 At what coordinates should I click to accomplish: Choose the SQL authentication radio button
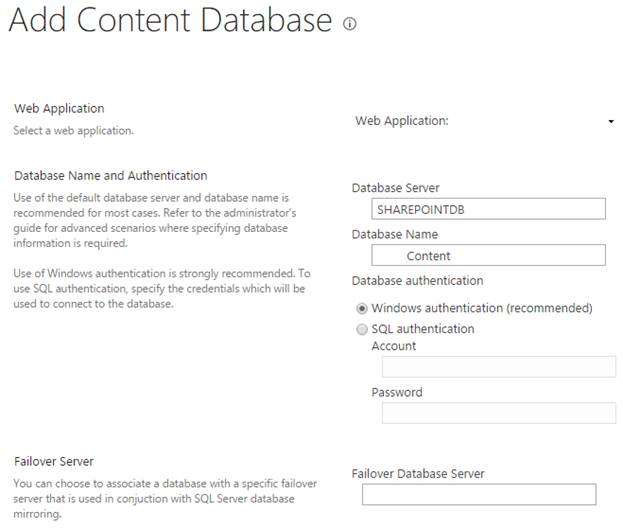[x=362, y=329]
